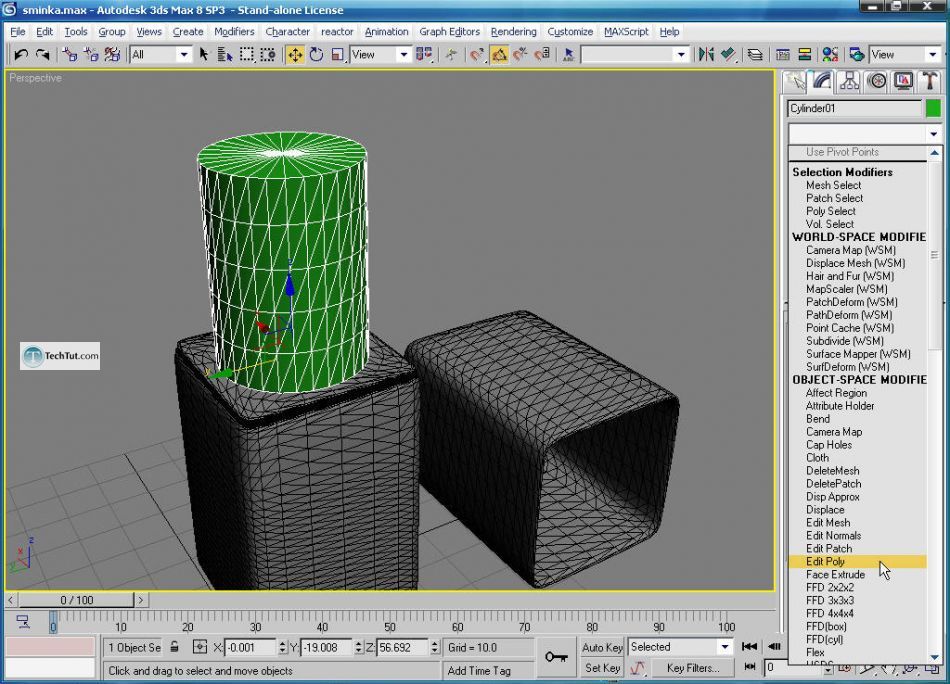950x684 pixels.
Task: Expand the Modifier List dropdown arrow
Action: coord(933,134)
